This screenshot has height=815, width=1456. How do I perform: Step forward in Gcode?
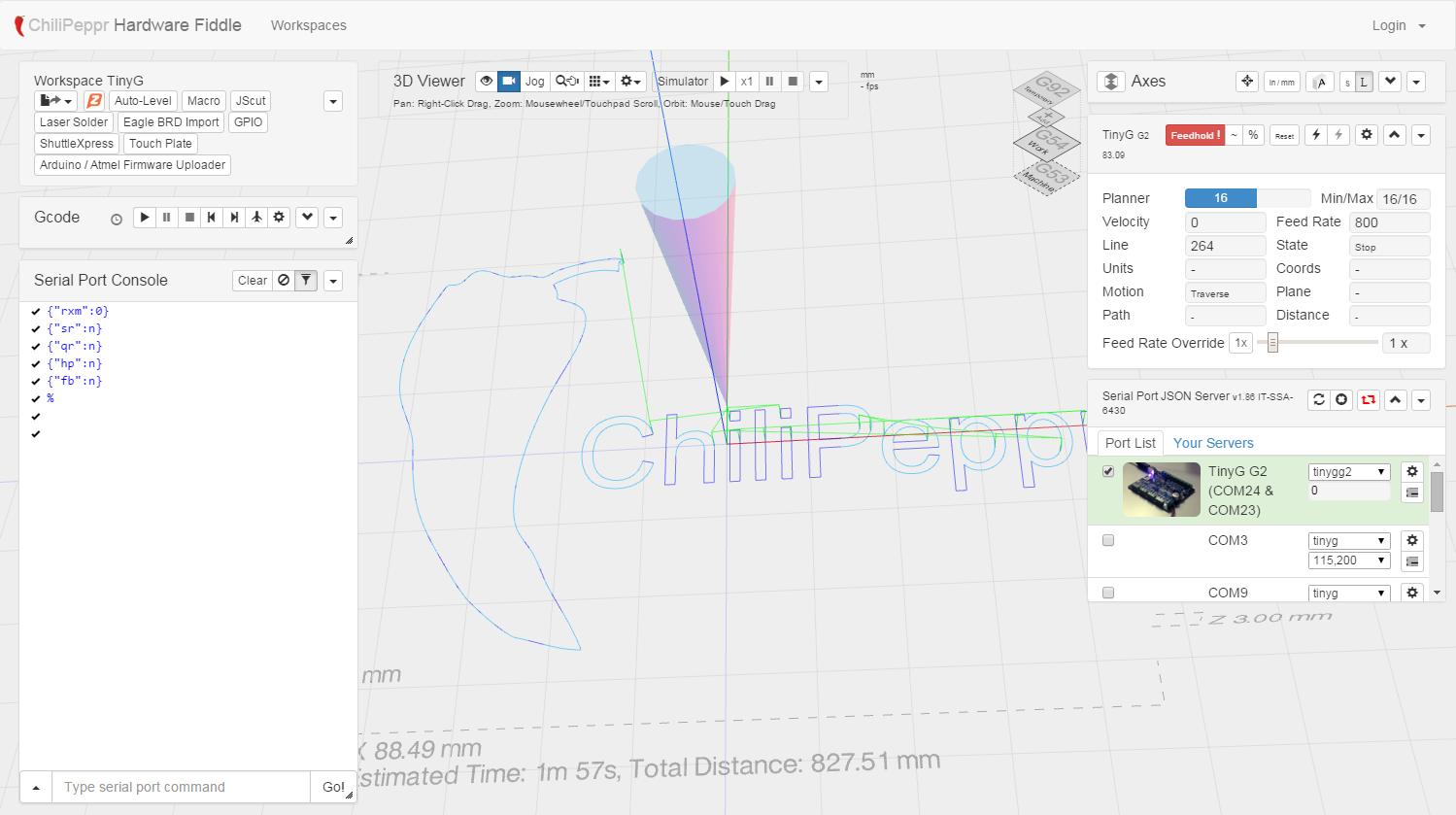point(234,218)
